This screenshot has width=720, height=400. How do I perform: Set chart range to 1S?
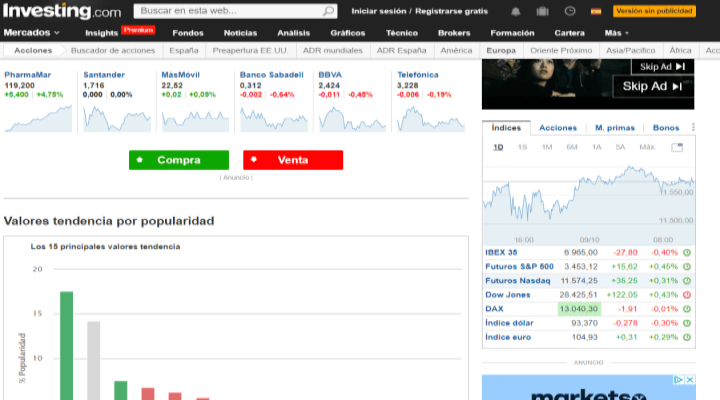(522, 147)
